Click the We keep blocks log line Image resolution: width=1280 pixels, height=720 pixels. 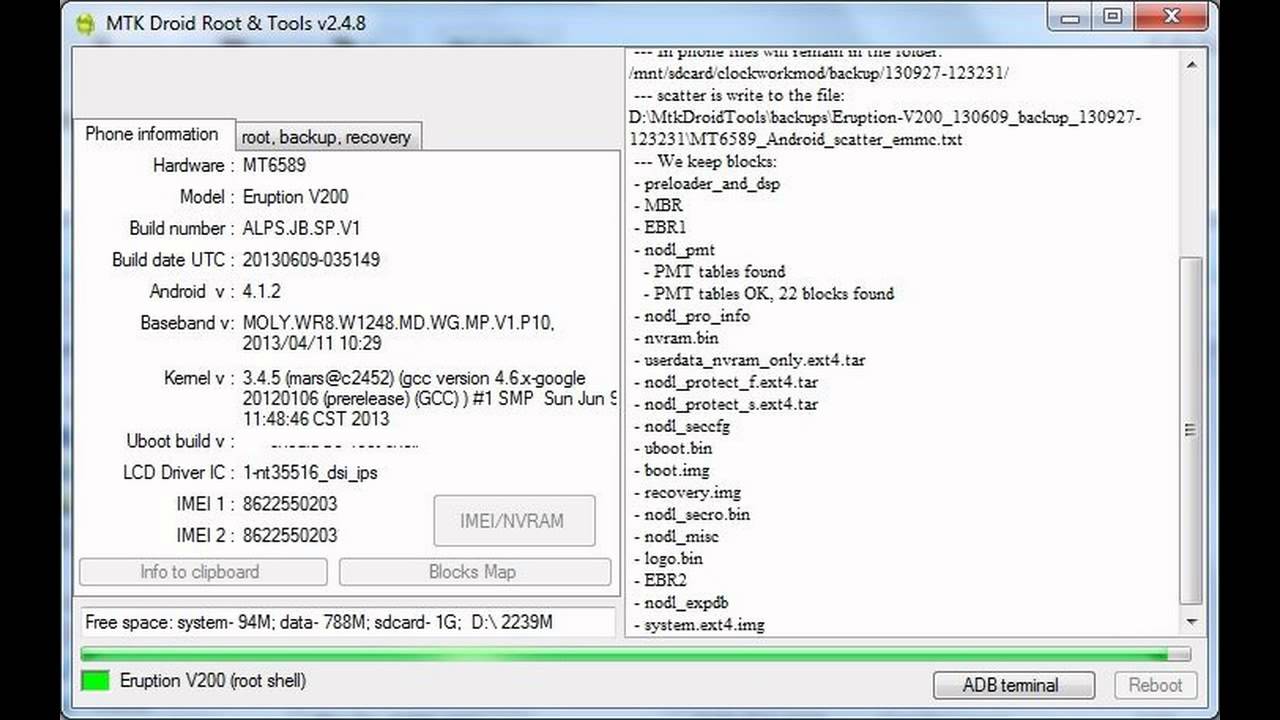tap(705, 161)
